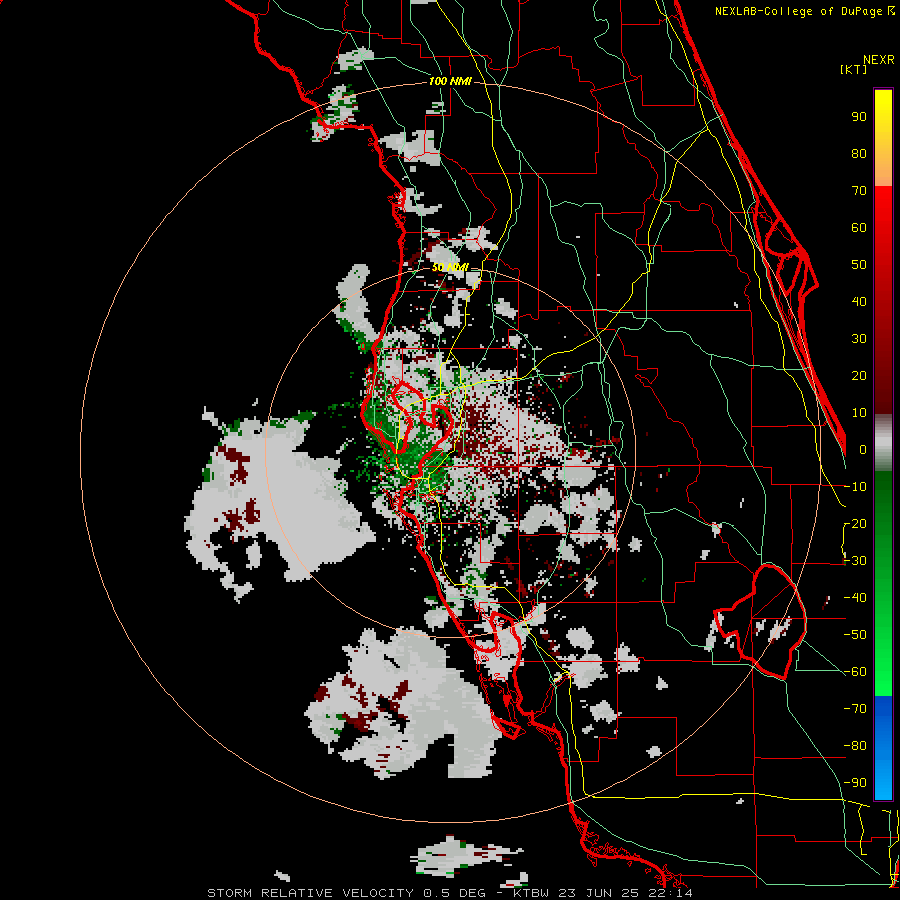Select the -60 value on velocity scale
Viewport: 900px width, 900px height.
pos(855,672)
